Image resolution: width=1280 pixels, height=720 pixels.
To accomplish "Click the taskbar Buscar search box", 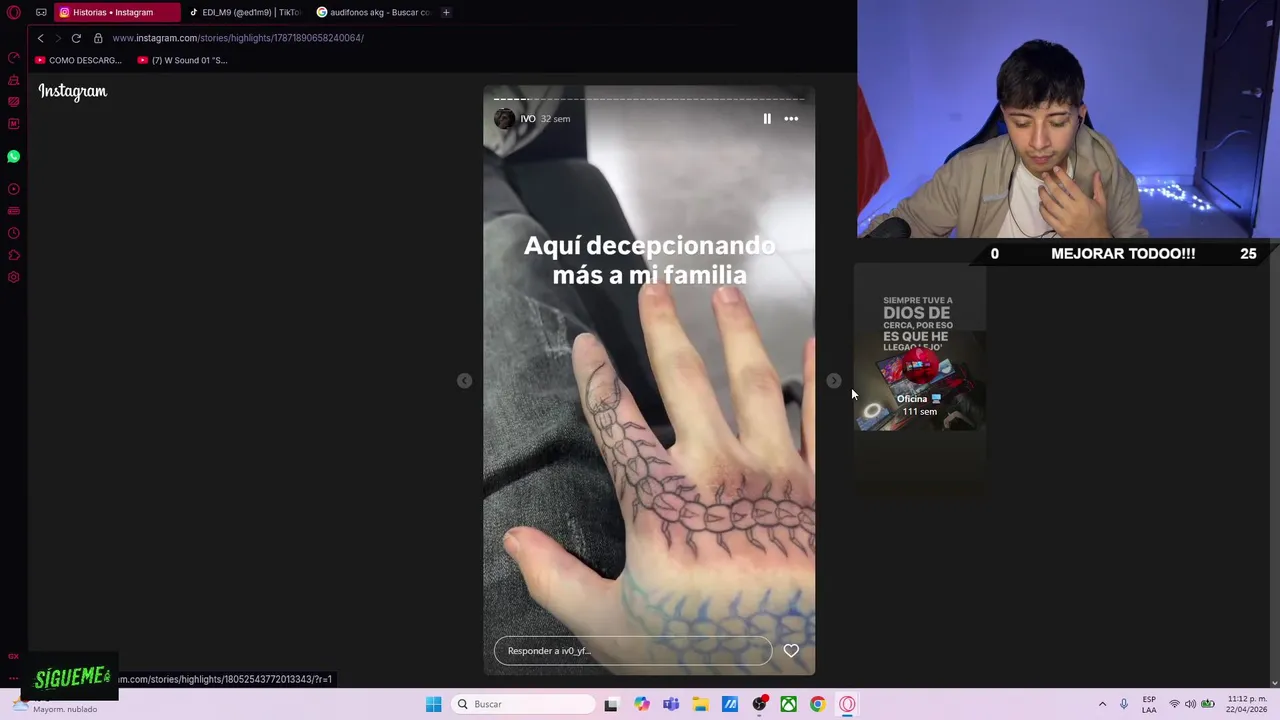I will click(524, 704).
